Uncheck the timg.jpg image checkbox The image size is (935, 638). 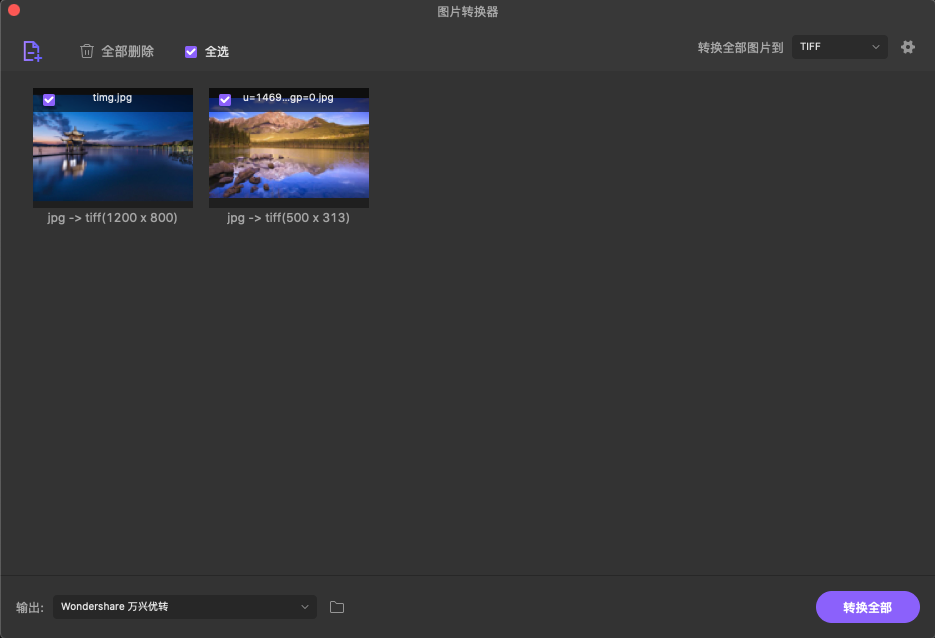click(x=49, y=100)
